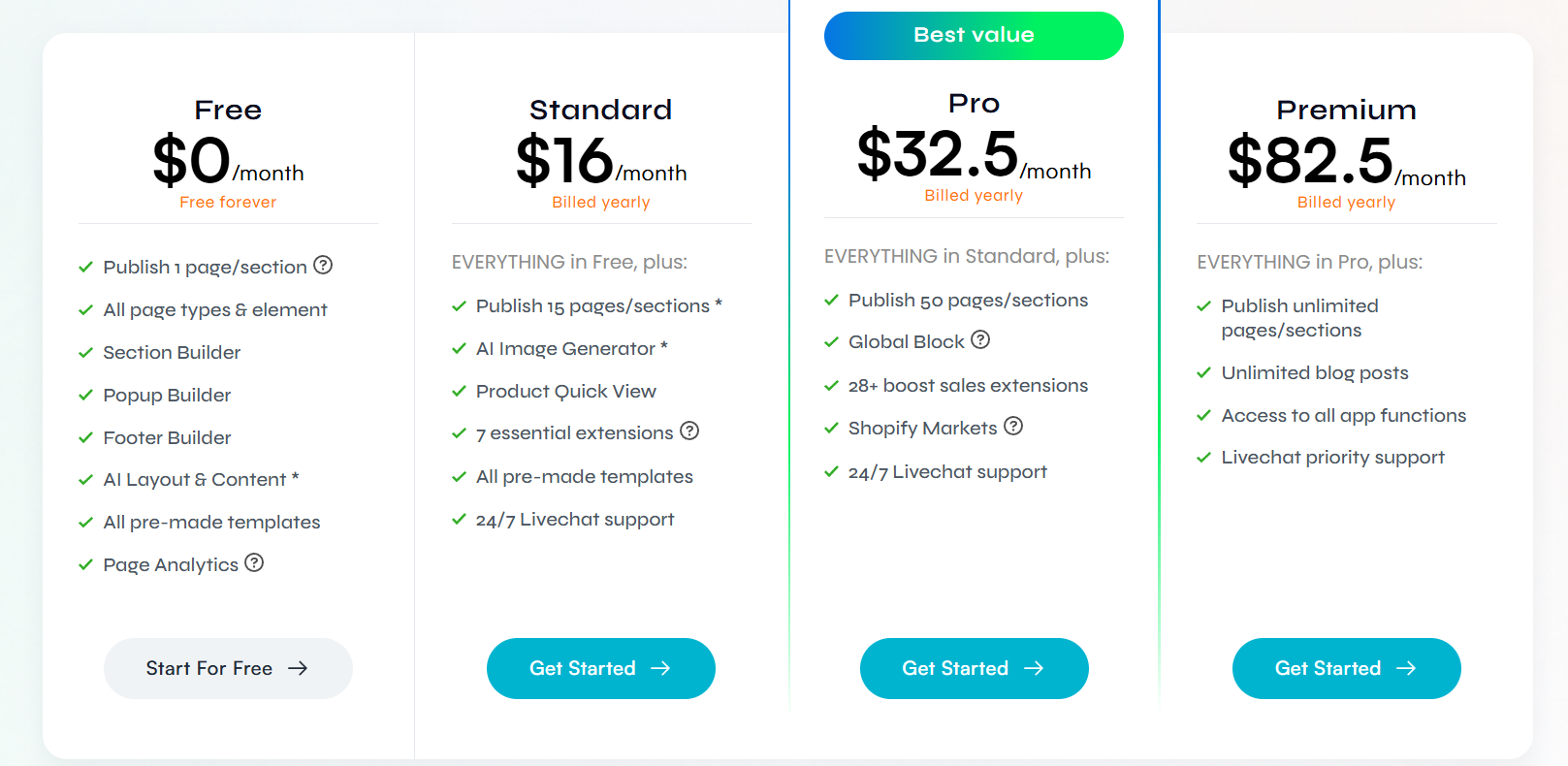This screenshot has height=766, width=1568.
Task: Click 24/7 Livechat support in the Pro column
Action: tap(946, 471)
